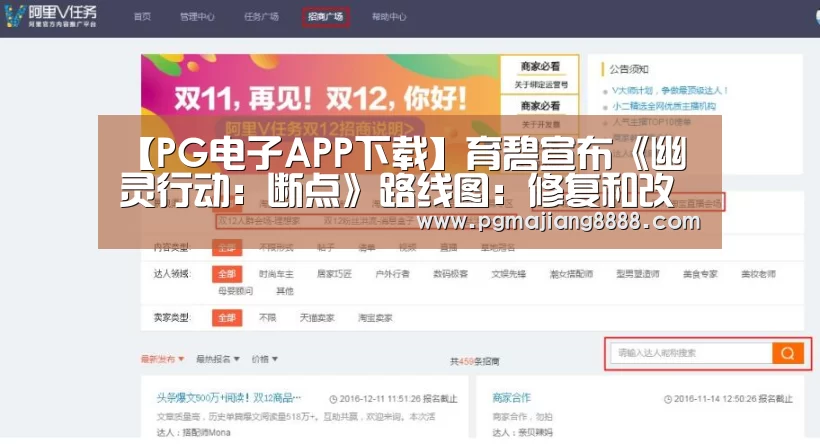
Task: Filter by 居家巧匠 talent field
Action: coord(334,274)
